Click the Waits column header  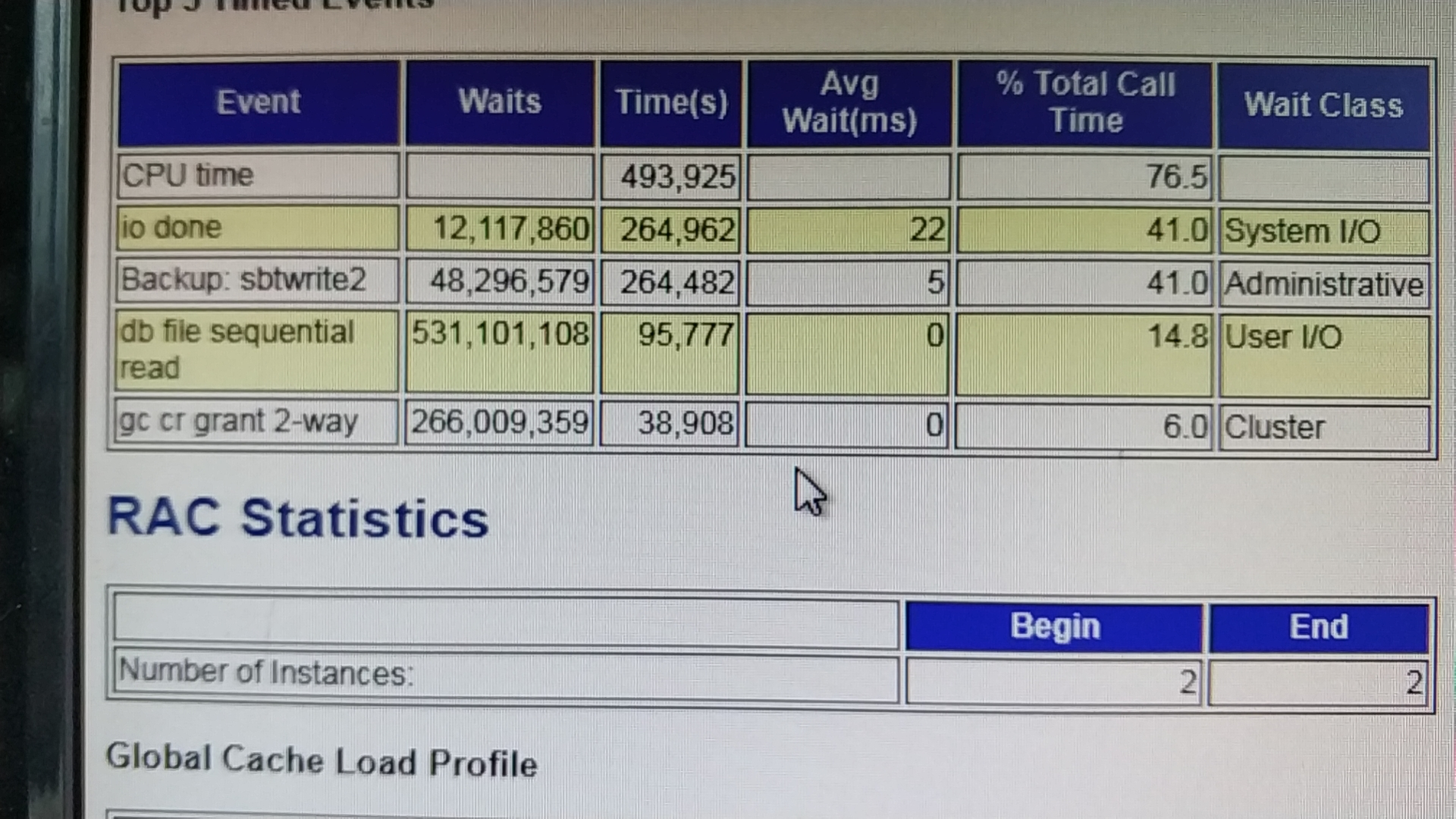click(x=500, y=102)
